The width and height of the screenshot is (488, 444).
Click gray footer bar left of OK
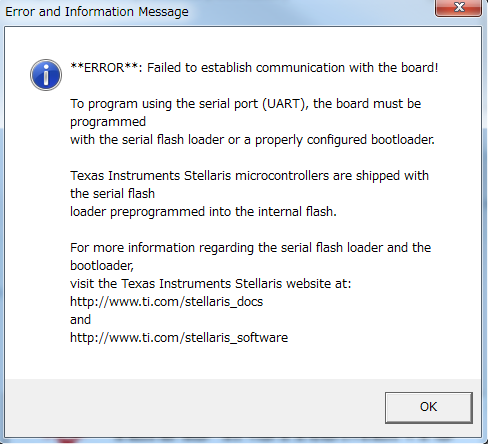193,407
